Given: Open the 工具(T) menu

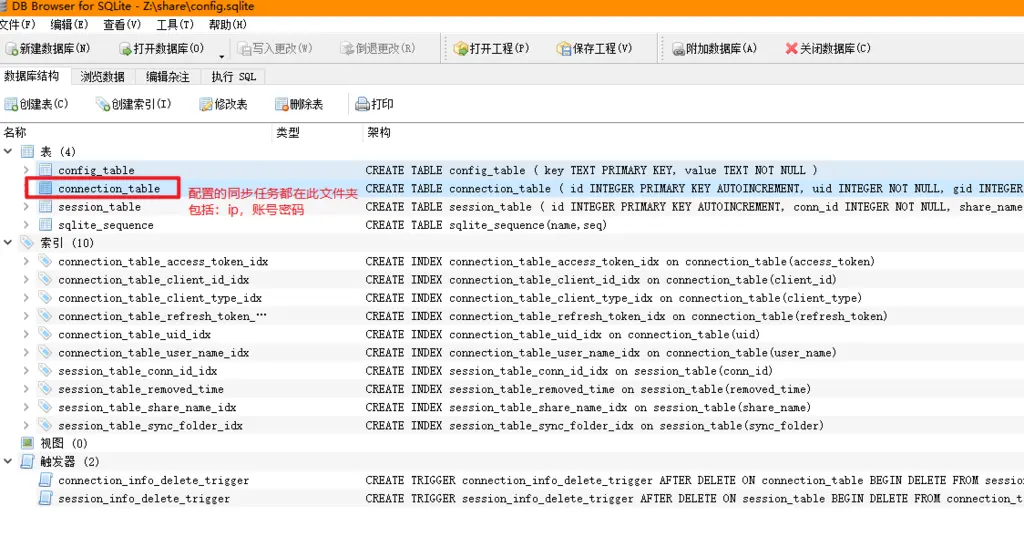Looking at the screenshot, I should tap(175, 24).
